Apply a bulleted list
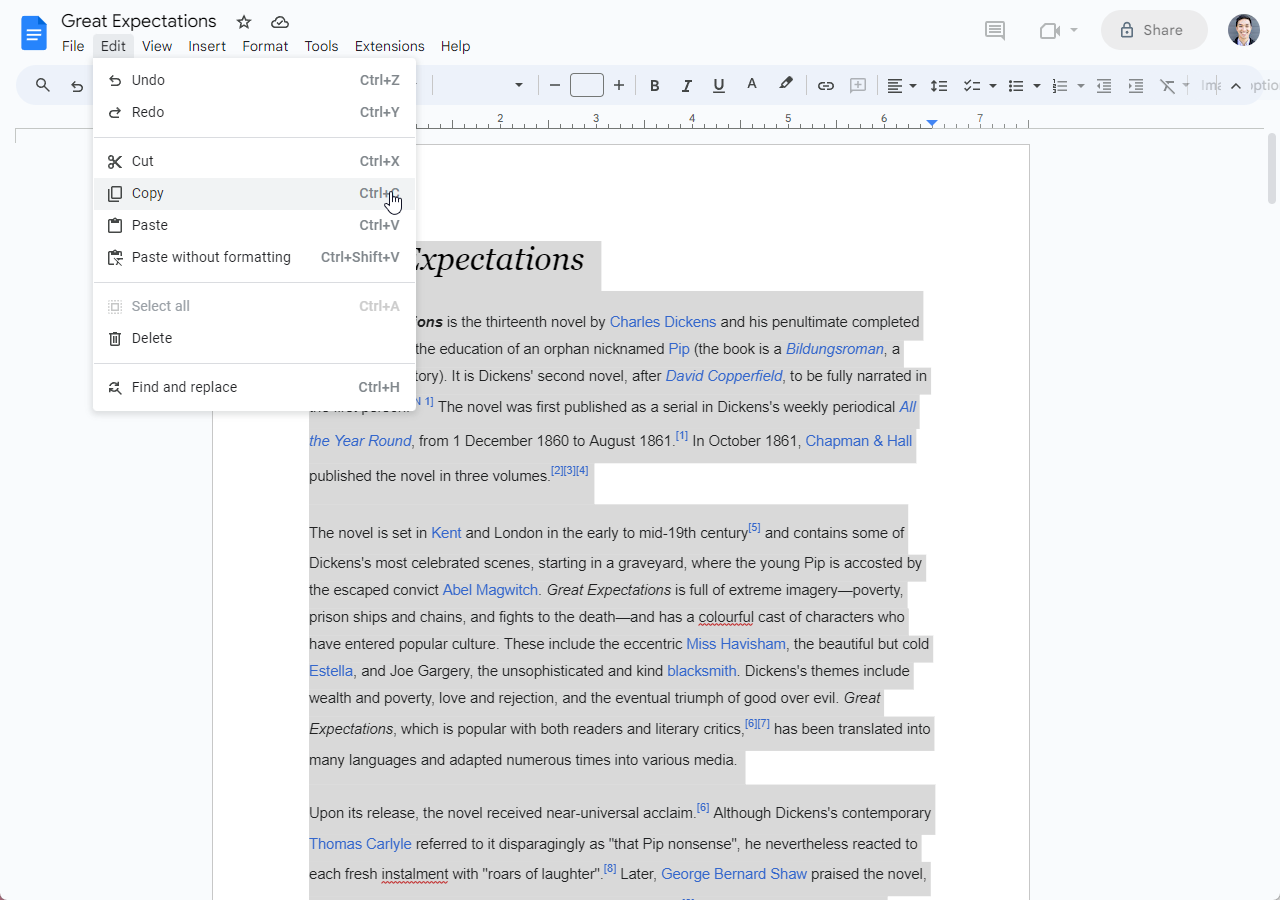 tap(1016, 86)
